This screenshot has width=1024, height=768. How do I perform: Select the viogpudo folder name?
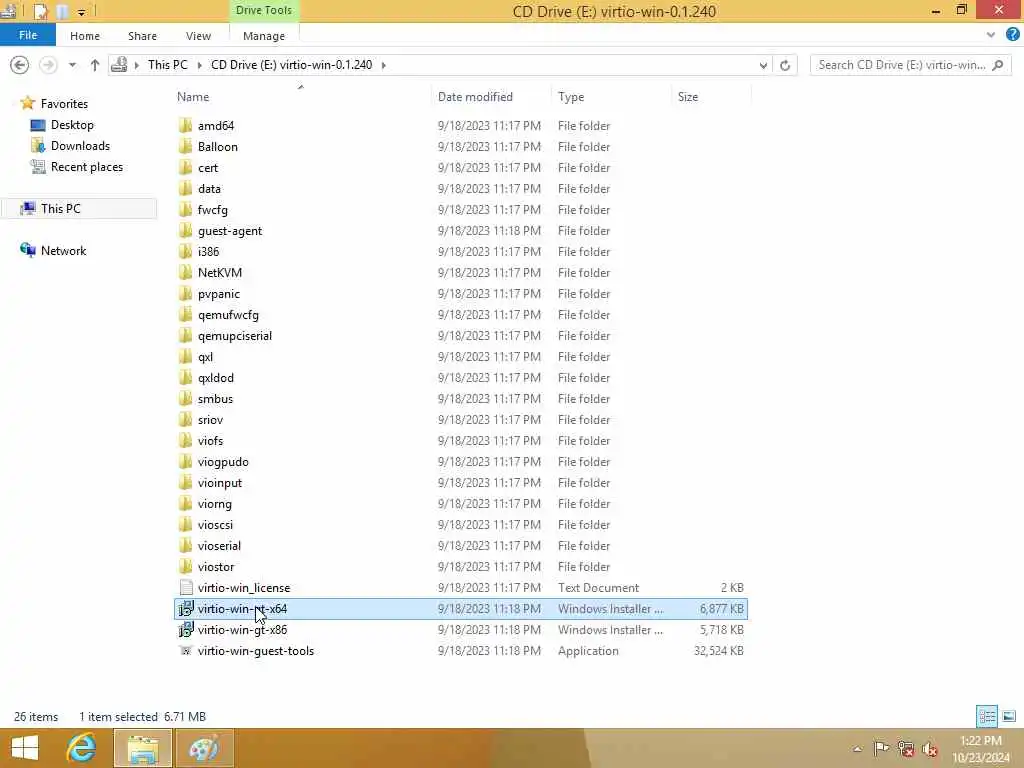223,462
